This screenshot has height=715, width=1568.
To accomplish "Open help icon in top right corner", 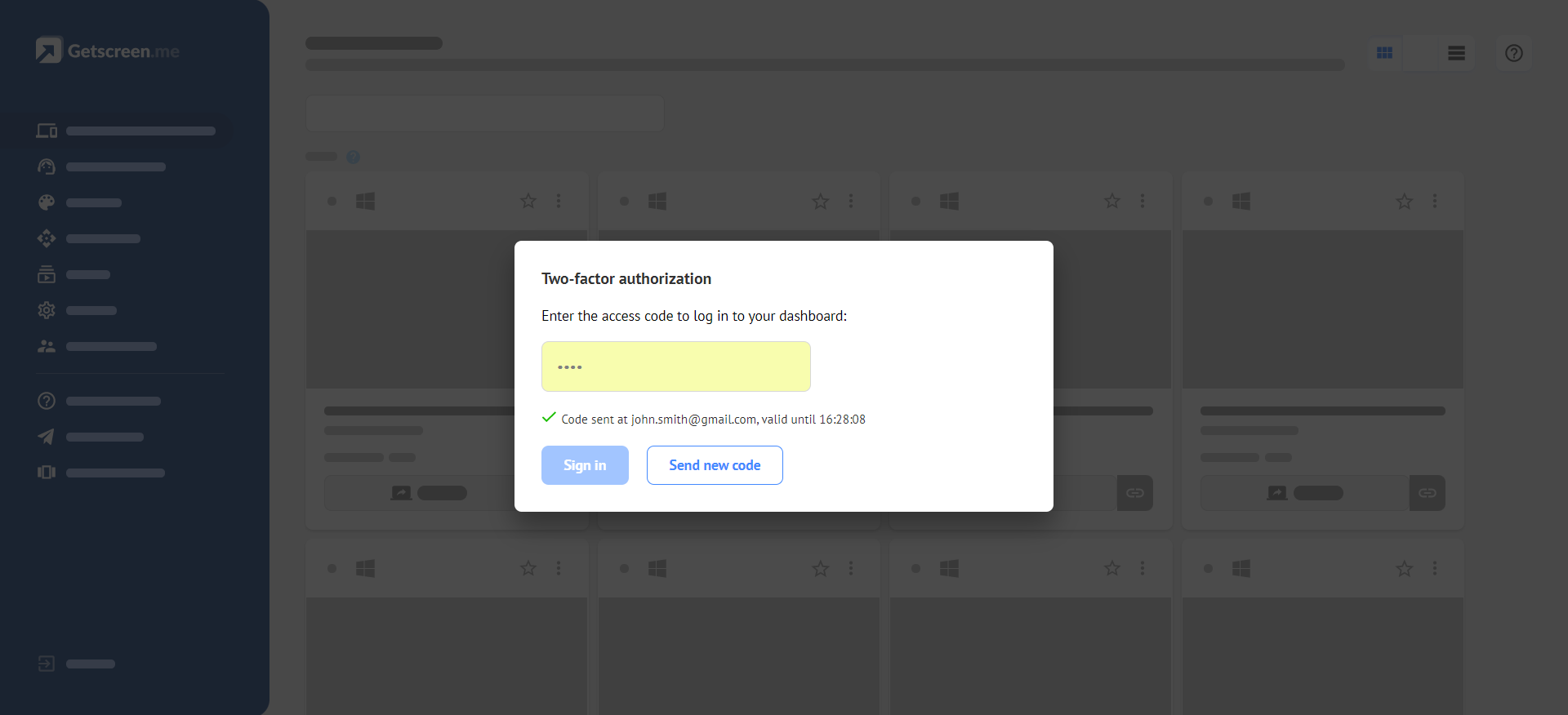I will point(1514,53).
